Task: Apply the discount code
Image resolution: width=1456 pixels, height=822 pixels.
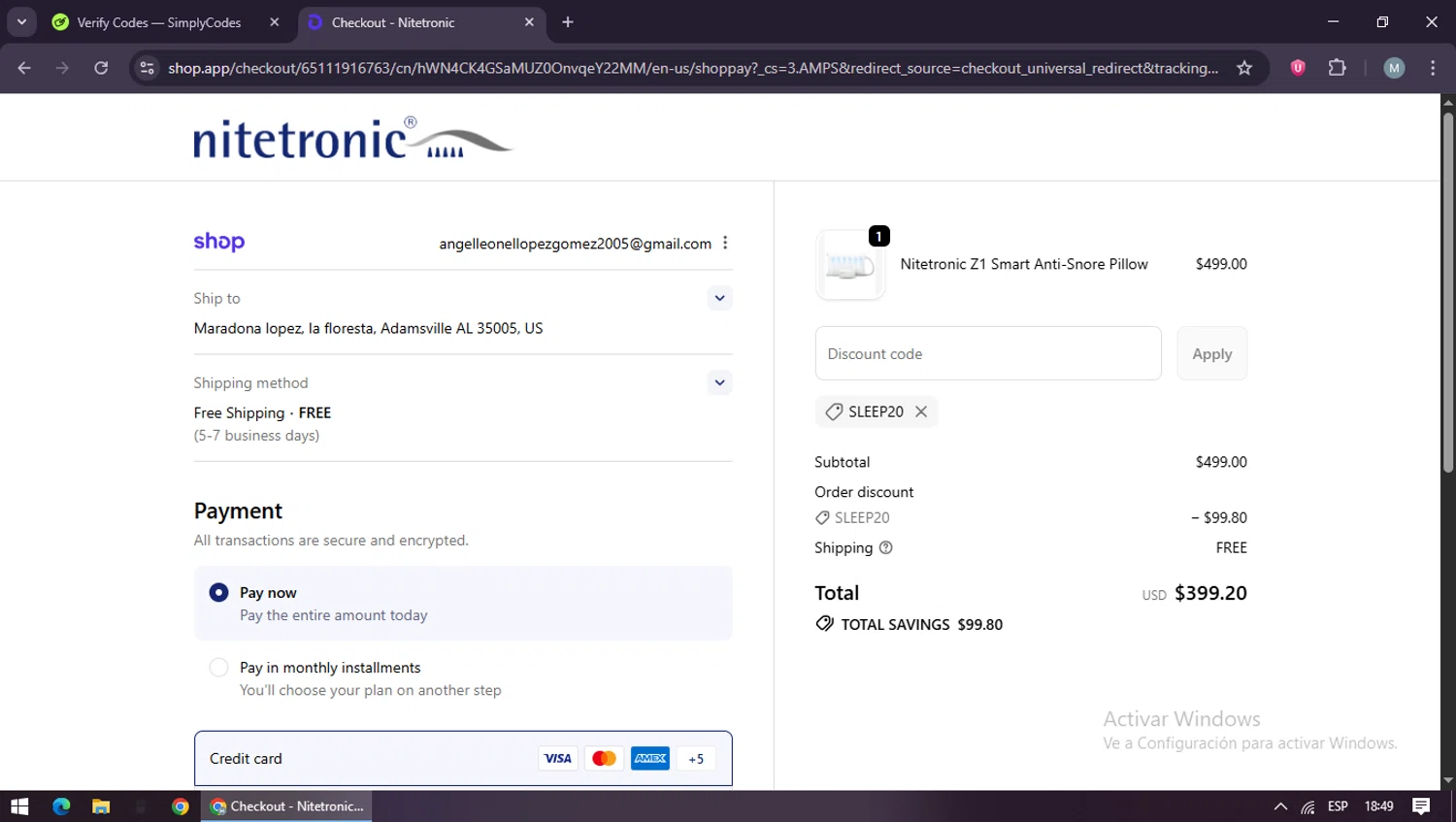Action: tap(1212, 353)
